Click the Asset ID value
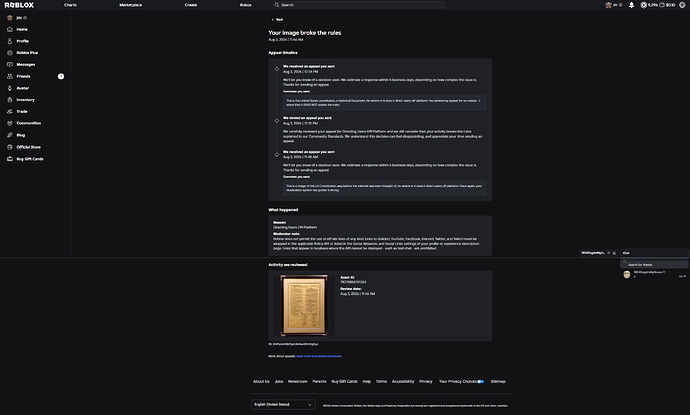Image resolution: width=690 pixels, height=415 pixels. [353, 282]
